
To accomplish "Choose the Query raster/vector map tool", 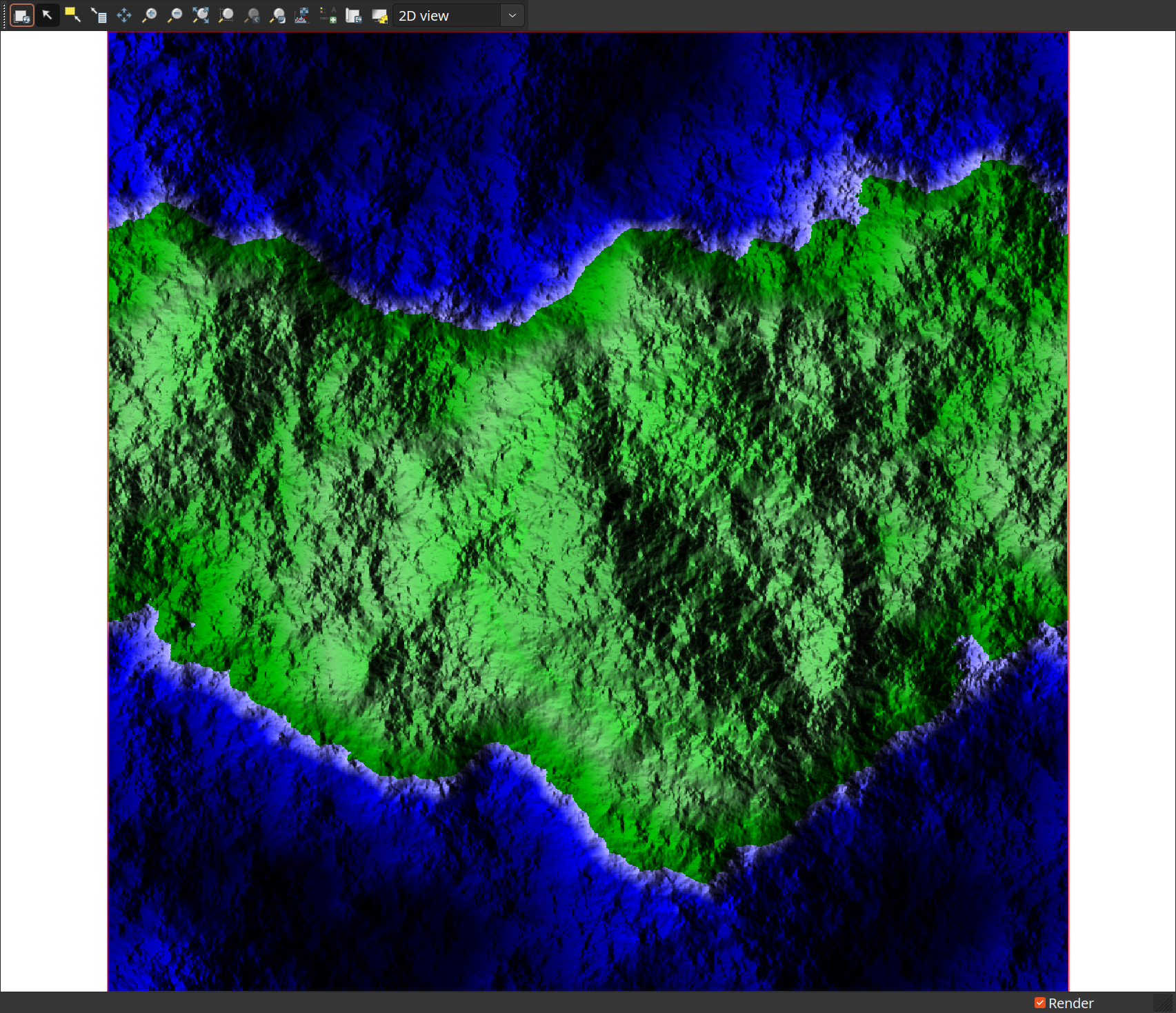I will tap(99, 16).
